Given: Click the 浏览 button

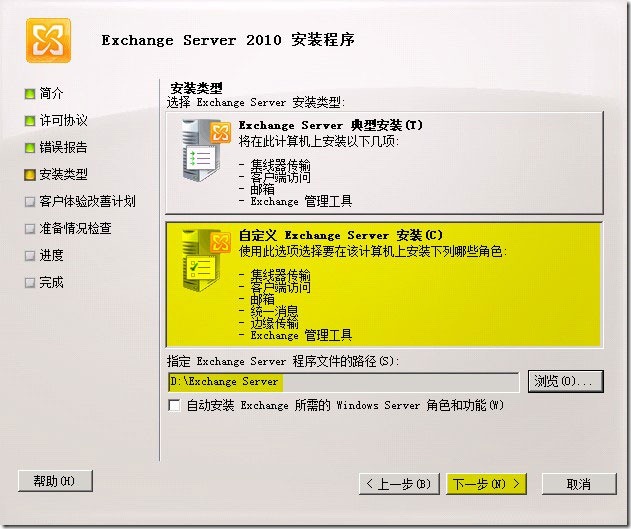Looking at the screenshot, I should tap(565, 381).
